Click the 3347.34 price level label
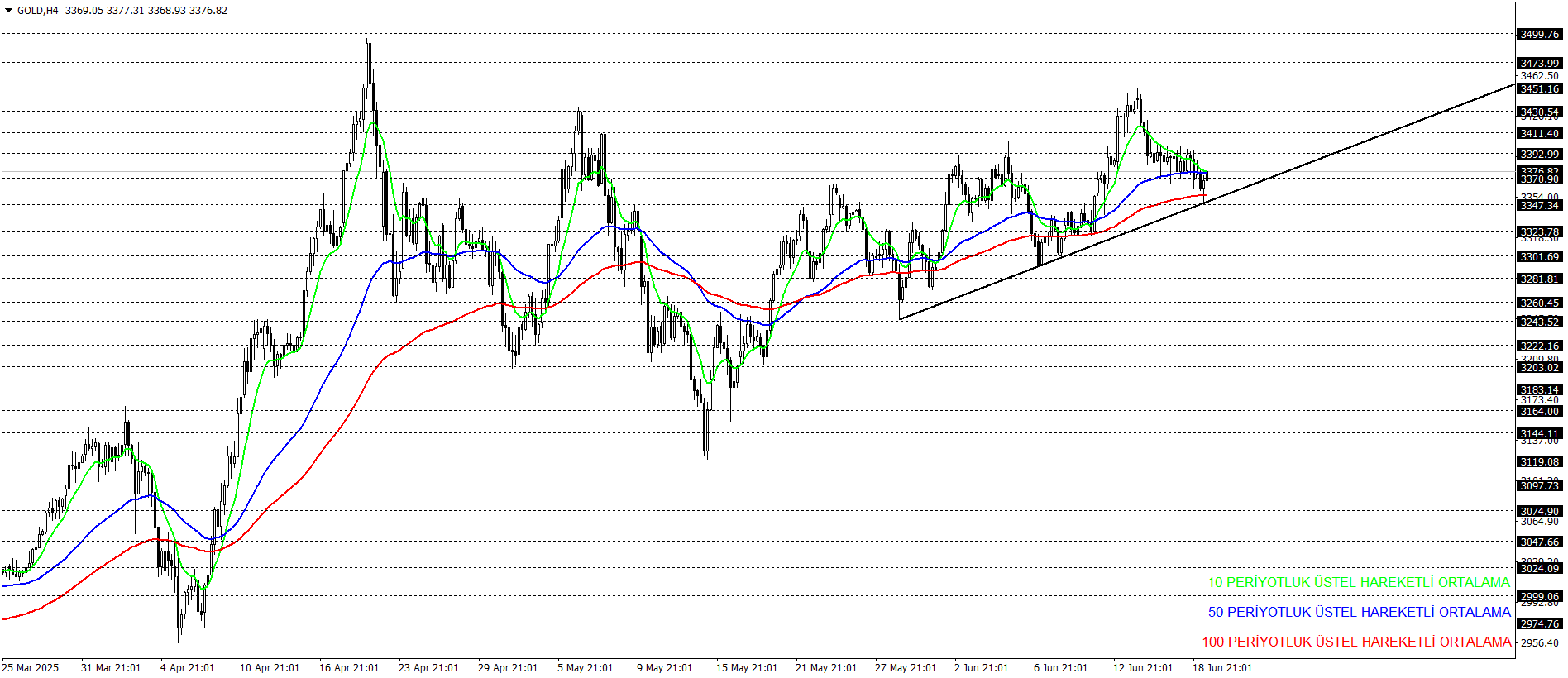 1540,205
